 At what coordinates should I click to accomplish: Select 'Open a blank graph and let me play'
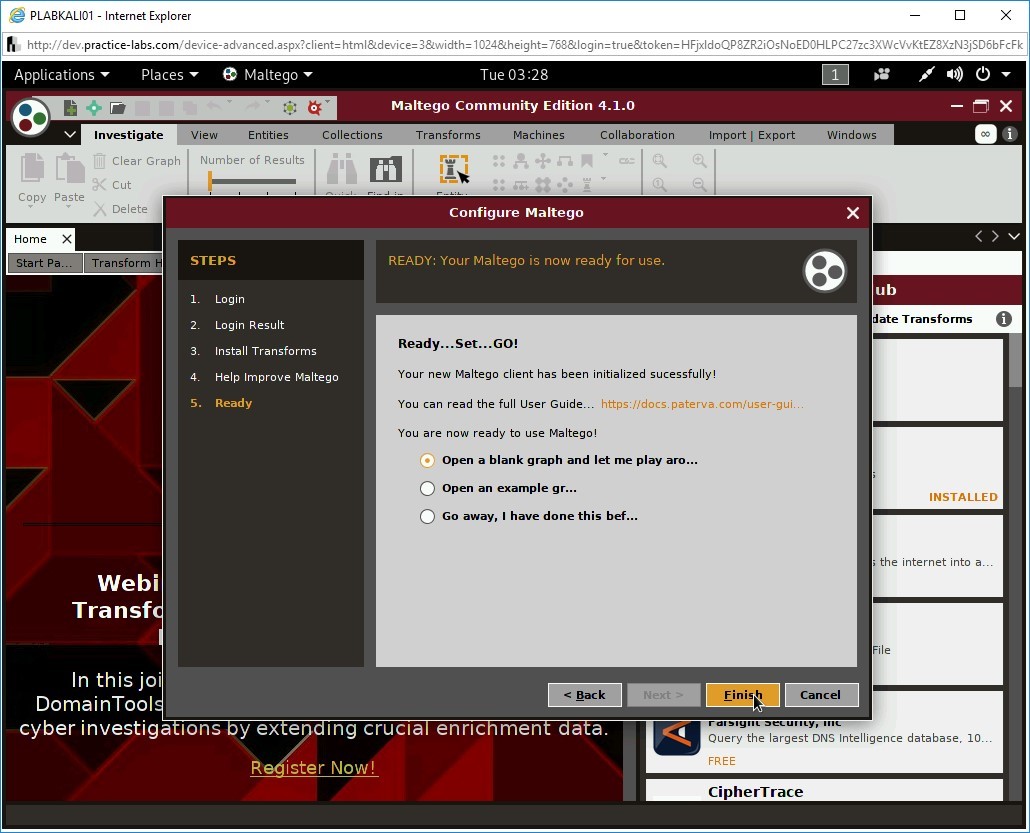[427, 460]
